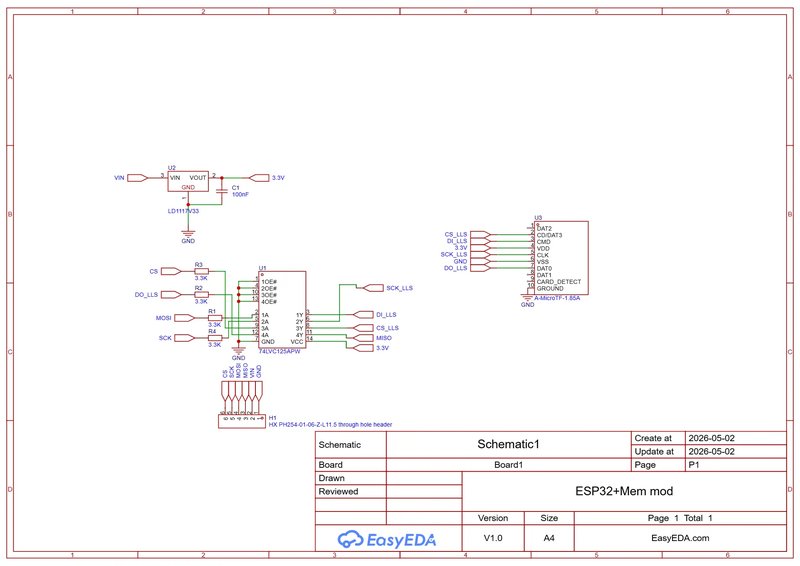This screenshot has width=800, height=566.
Task: Click the Create at date 2026-05-02
Action: coord(711,438)
